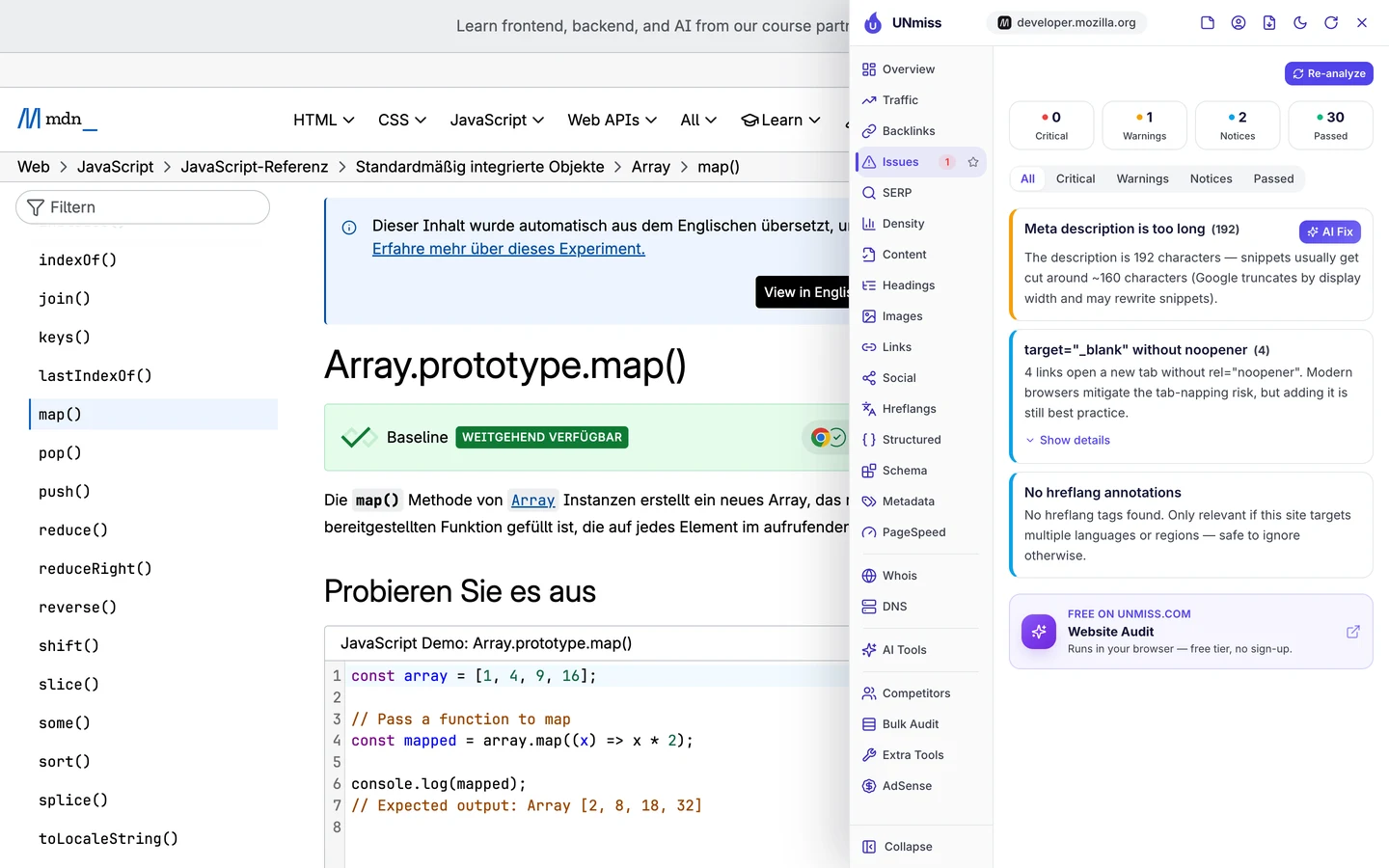Click the Re-analyze button
Viewport: 1389px width, 868px height.
[x=1329, y=73]
